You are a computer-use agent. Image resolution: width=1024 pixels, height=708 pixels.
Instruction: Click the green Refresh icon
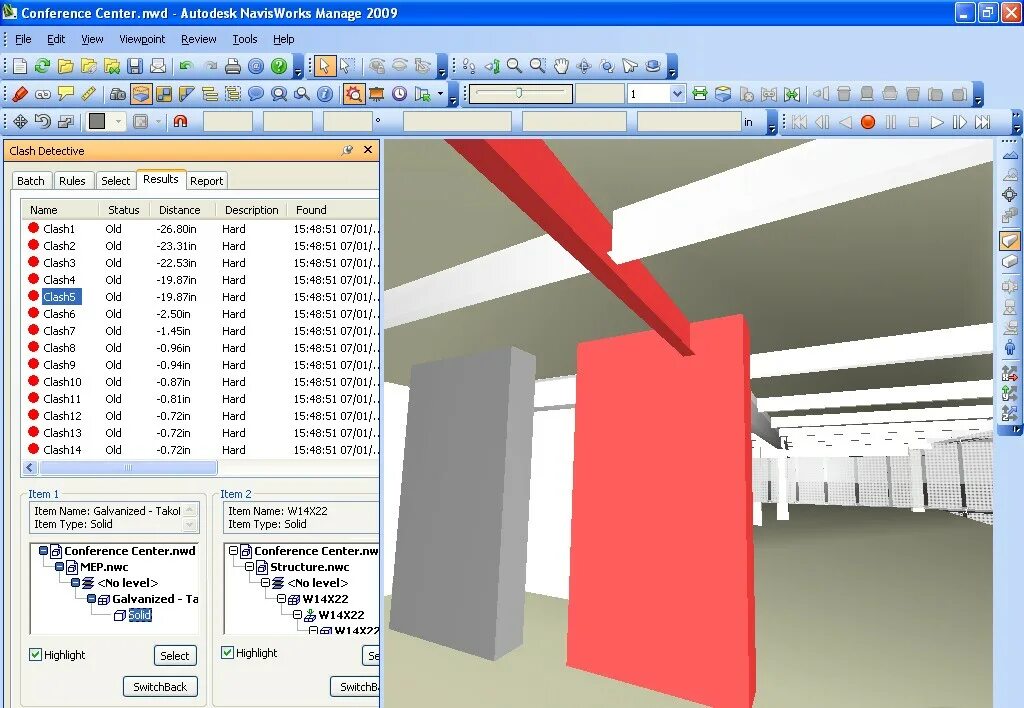tap(42, 66)
